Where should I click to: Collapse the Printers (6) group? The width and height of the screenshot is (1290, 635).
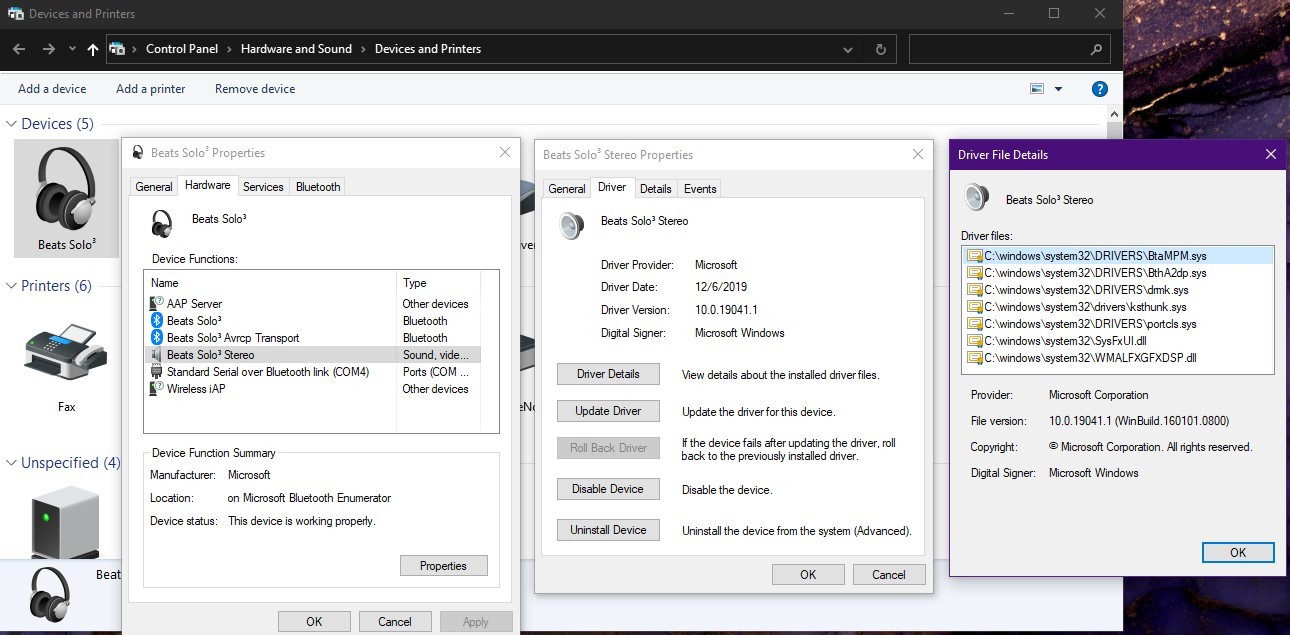pos(11,286)
